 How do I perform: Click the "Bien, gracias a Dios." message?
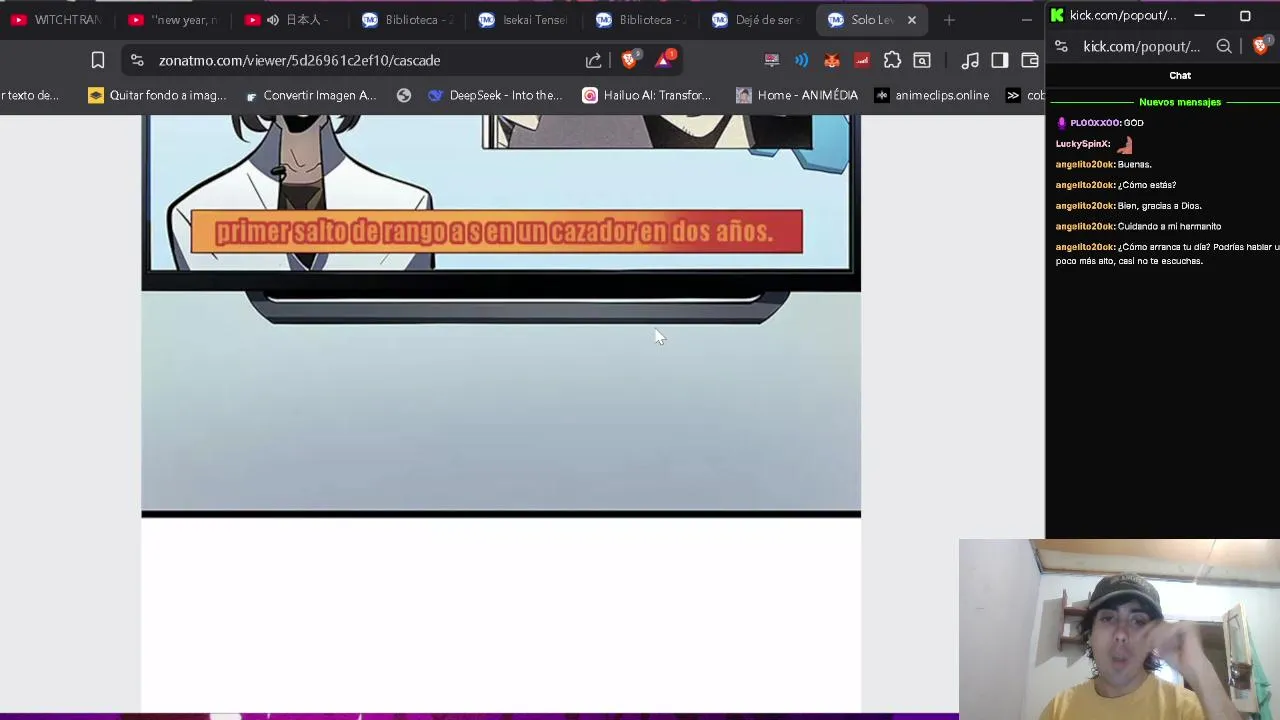pos(1160,206)
